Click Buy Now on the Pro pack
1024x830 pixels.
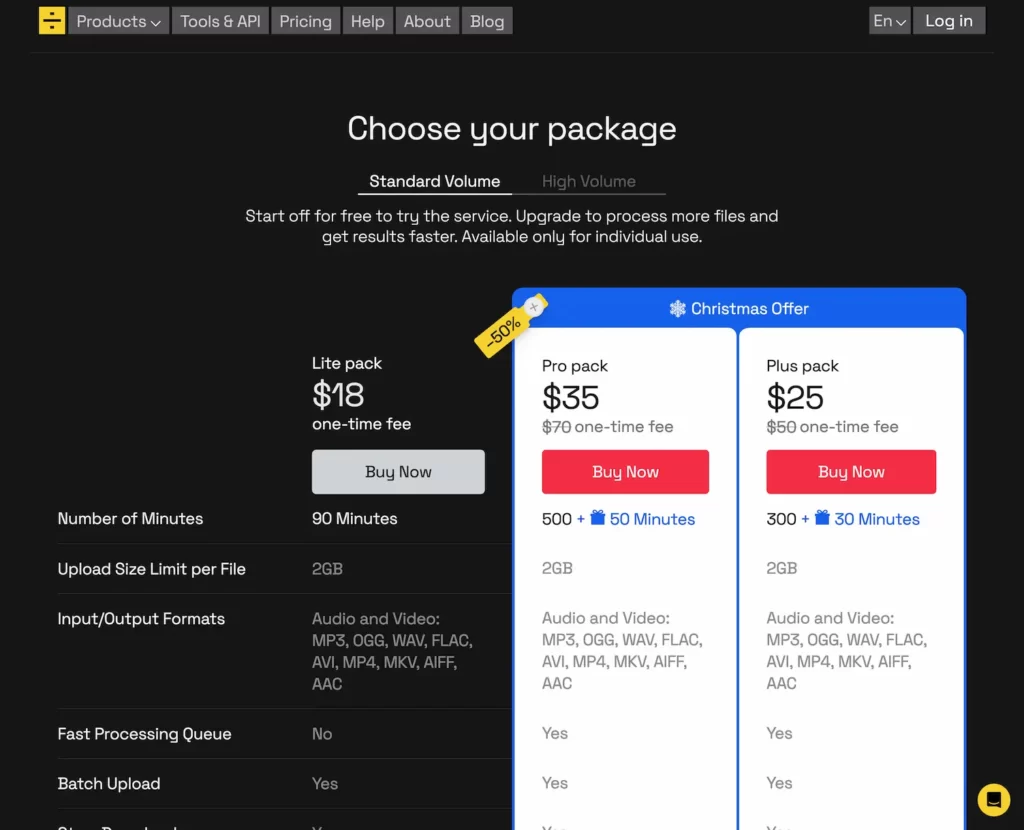pos(625,471)
